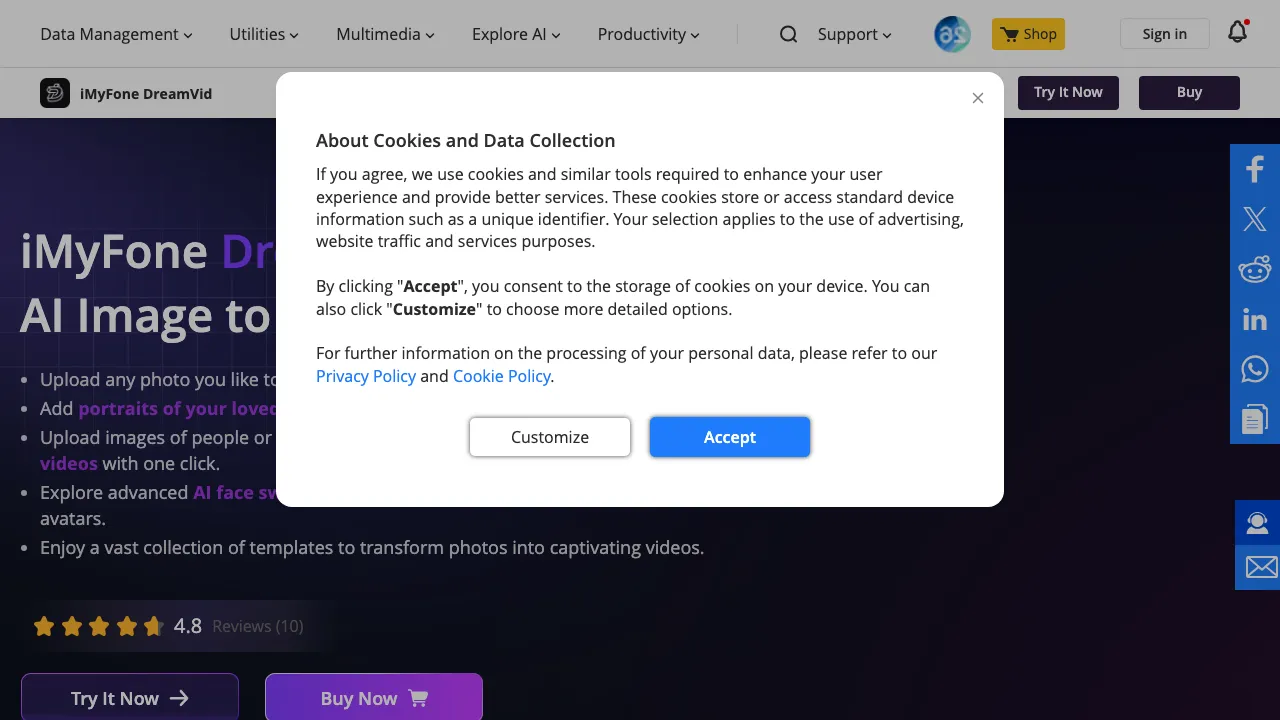Click the search magnifier icon
This screenshot has width=1280, height=720.
788,34
